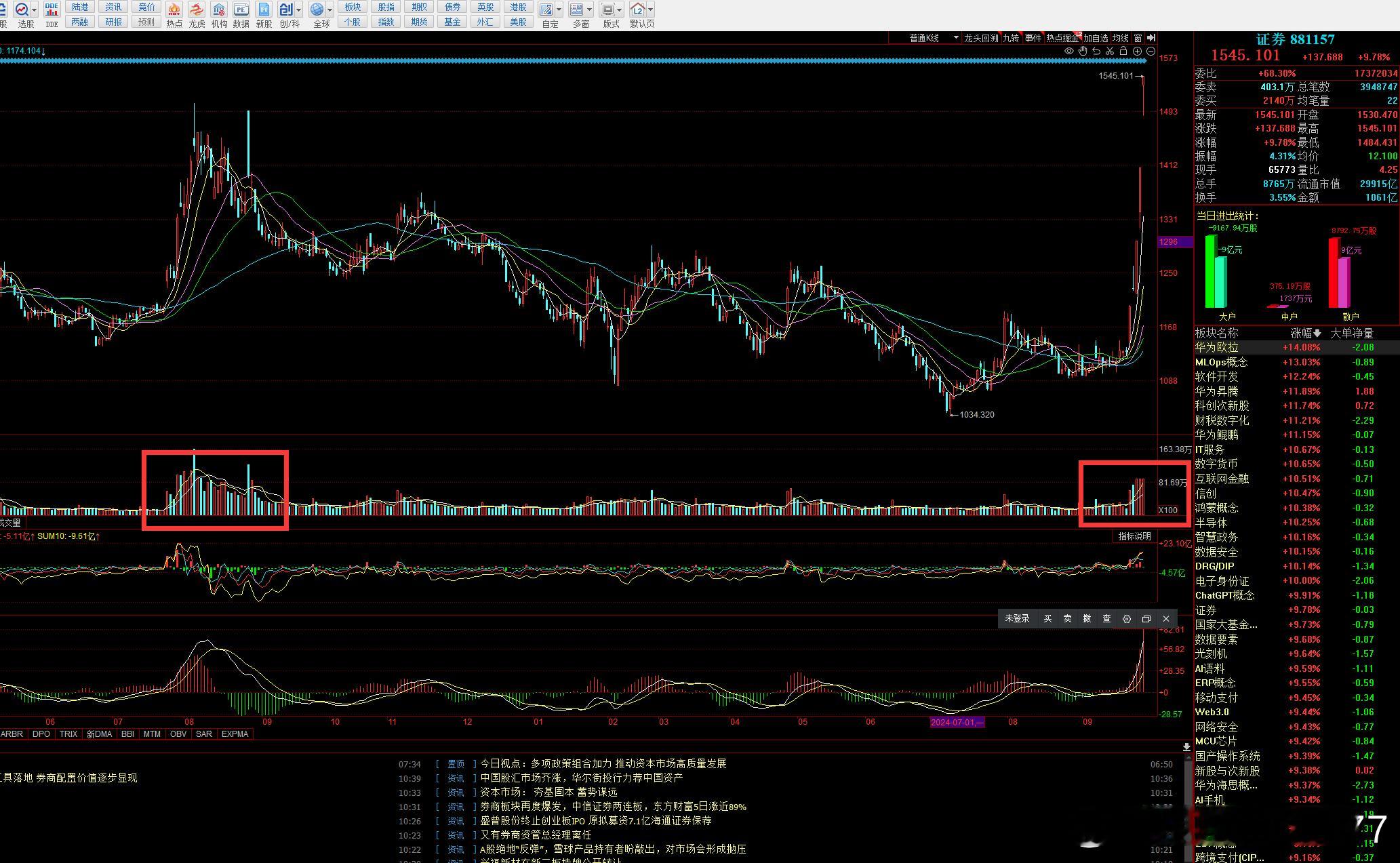Image resolution: width=1400 pixels, height=863 pixels.
Task: Open news about 券商板块再度爆发
Action: [613, 807]
